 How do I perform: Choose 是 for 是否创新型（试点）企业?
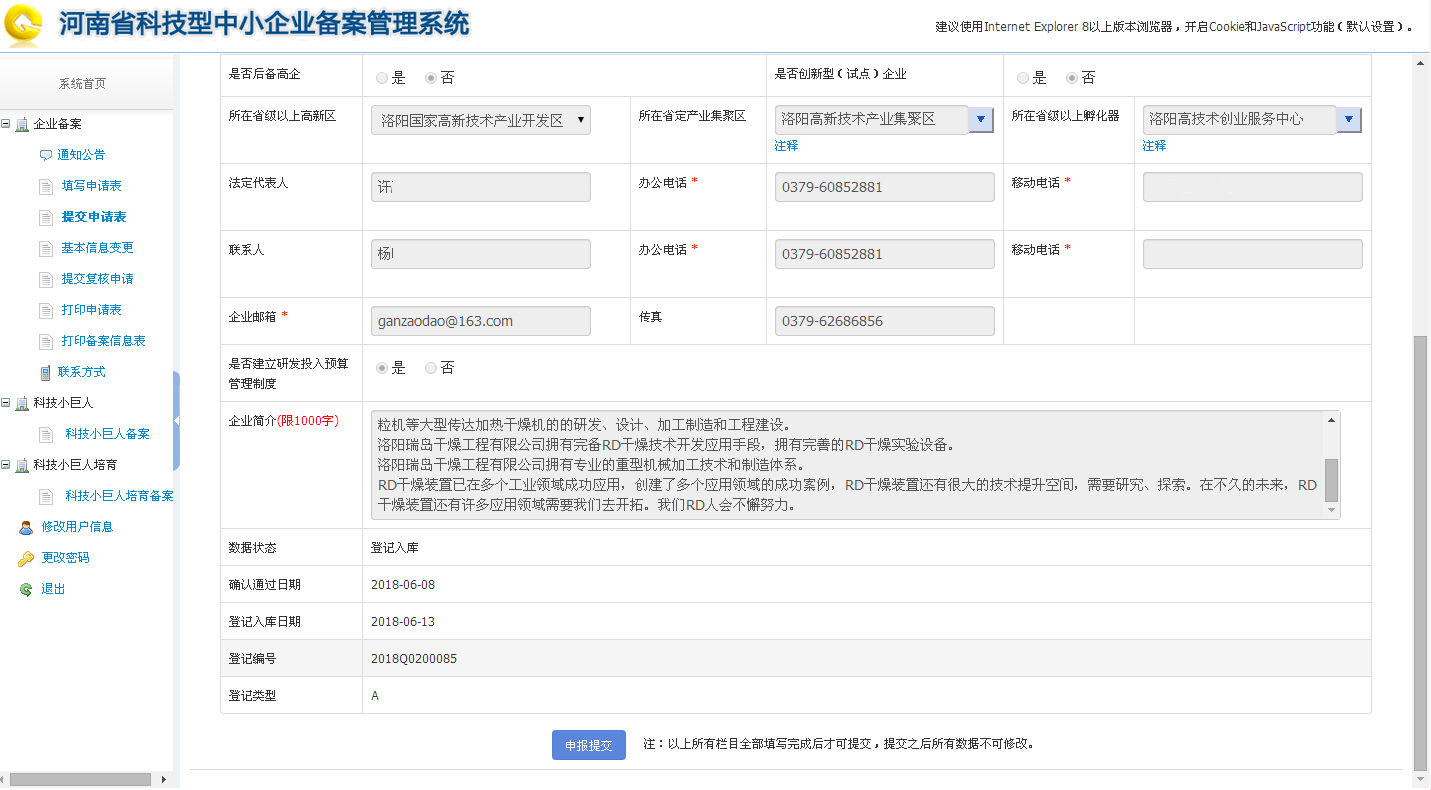(x=1022, y=77)
